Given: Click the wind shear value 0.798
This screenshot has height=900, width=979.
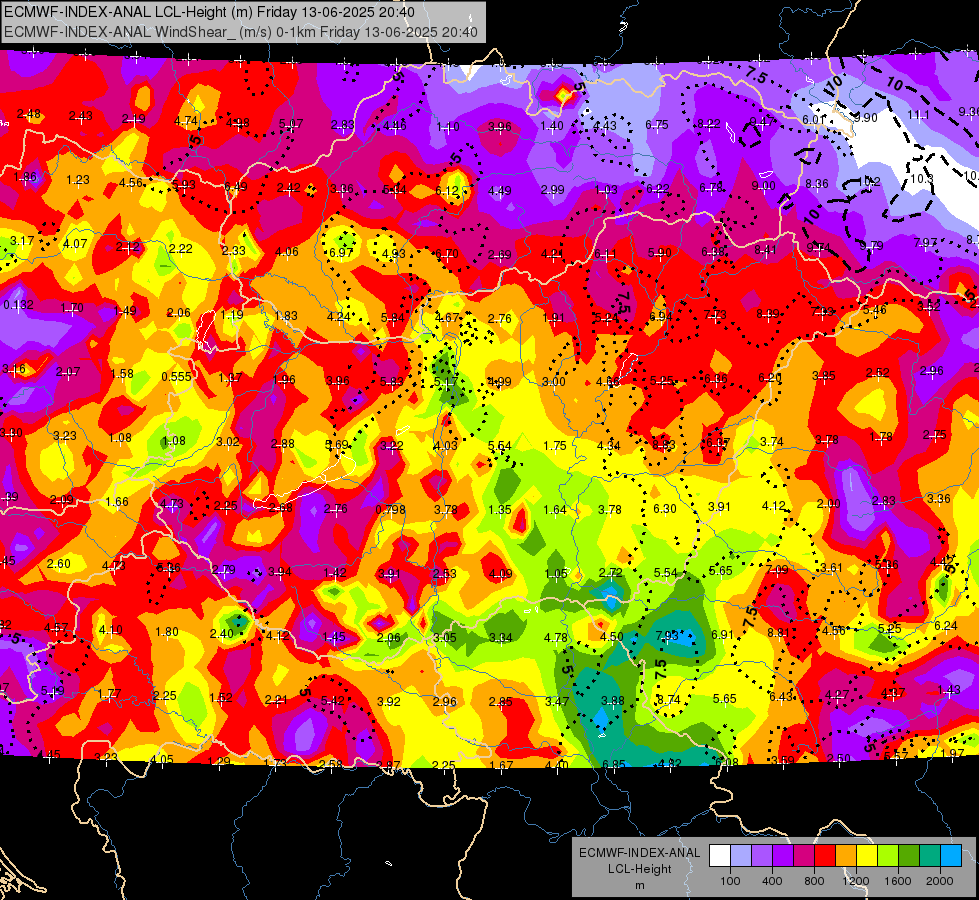Looking at the screenshot, I should [390, 510].
